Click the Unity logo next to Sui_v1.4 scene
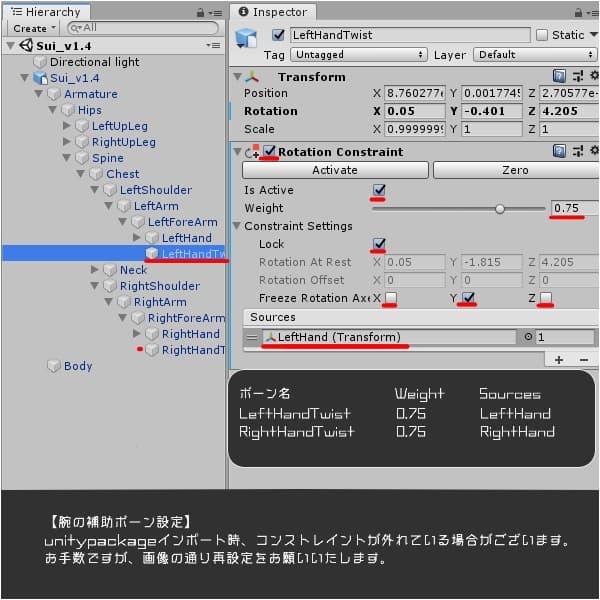The image size is (600, 600). click(x=26, y=46)
